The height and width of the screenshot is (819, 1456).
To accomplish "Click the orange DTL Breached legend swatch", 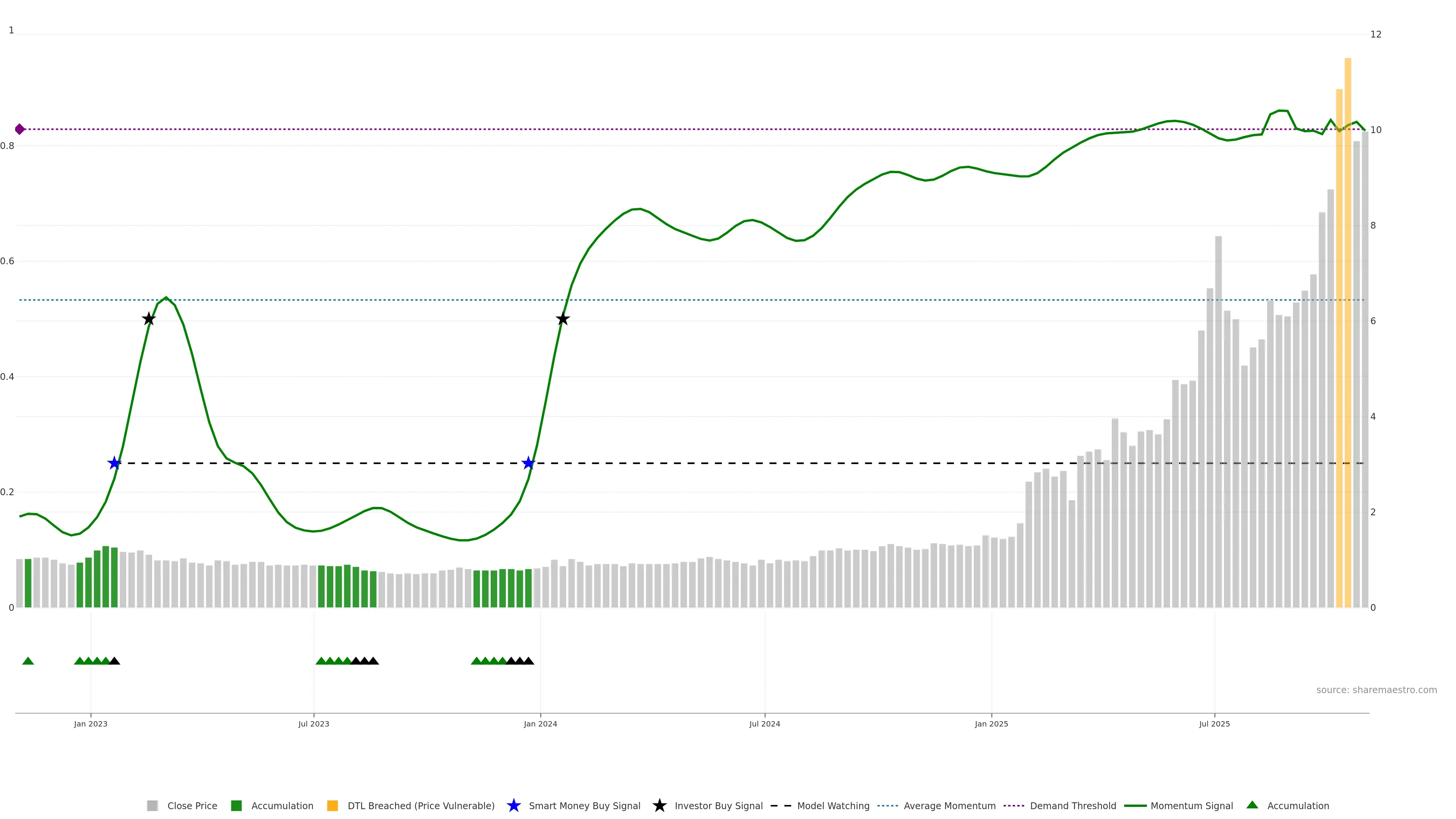I will (x=333, y=805).
